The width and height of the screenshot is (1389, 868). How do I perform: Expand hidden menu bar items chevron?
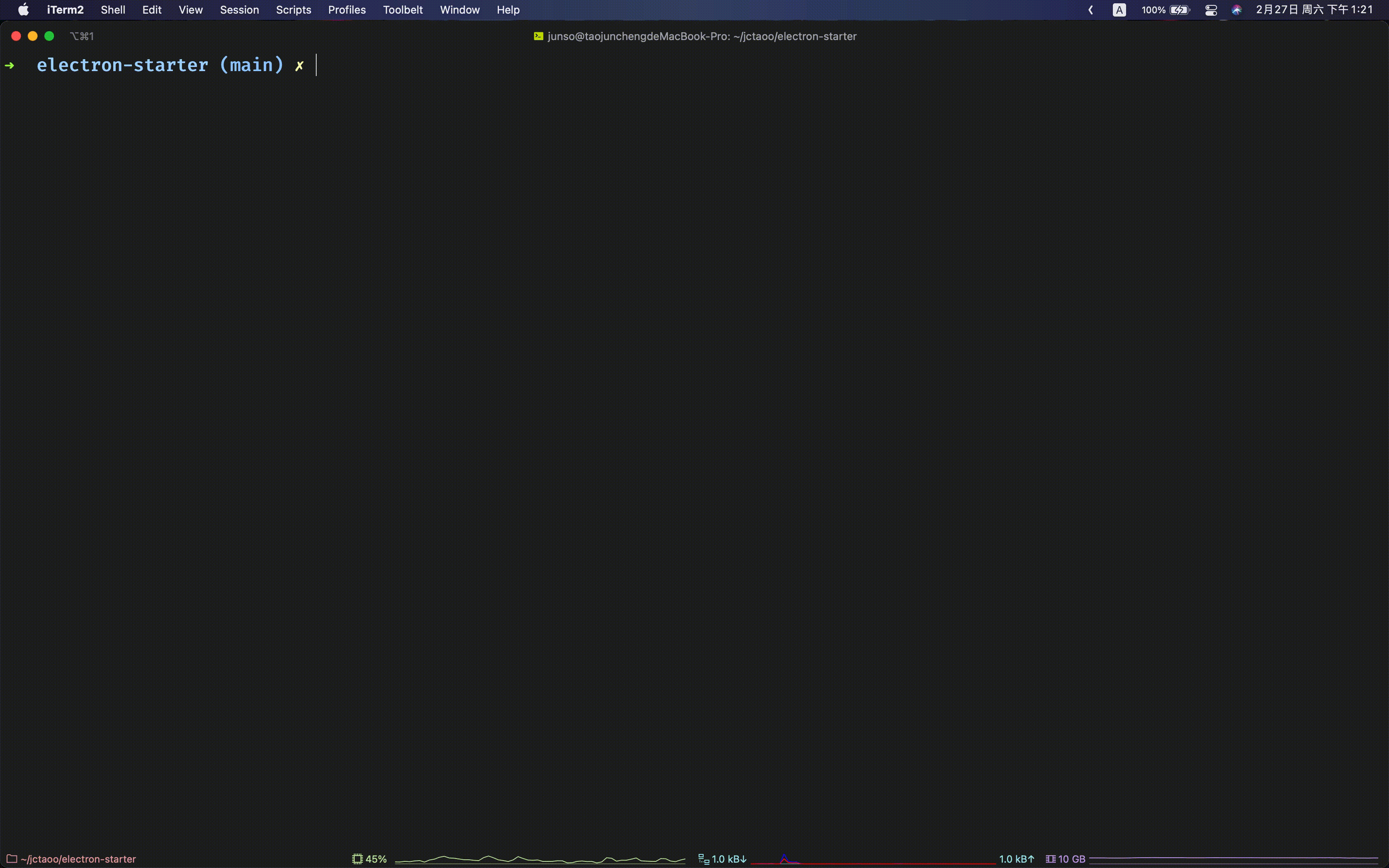pos(1091,10)
